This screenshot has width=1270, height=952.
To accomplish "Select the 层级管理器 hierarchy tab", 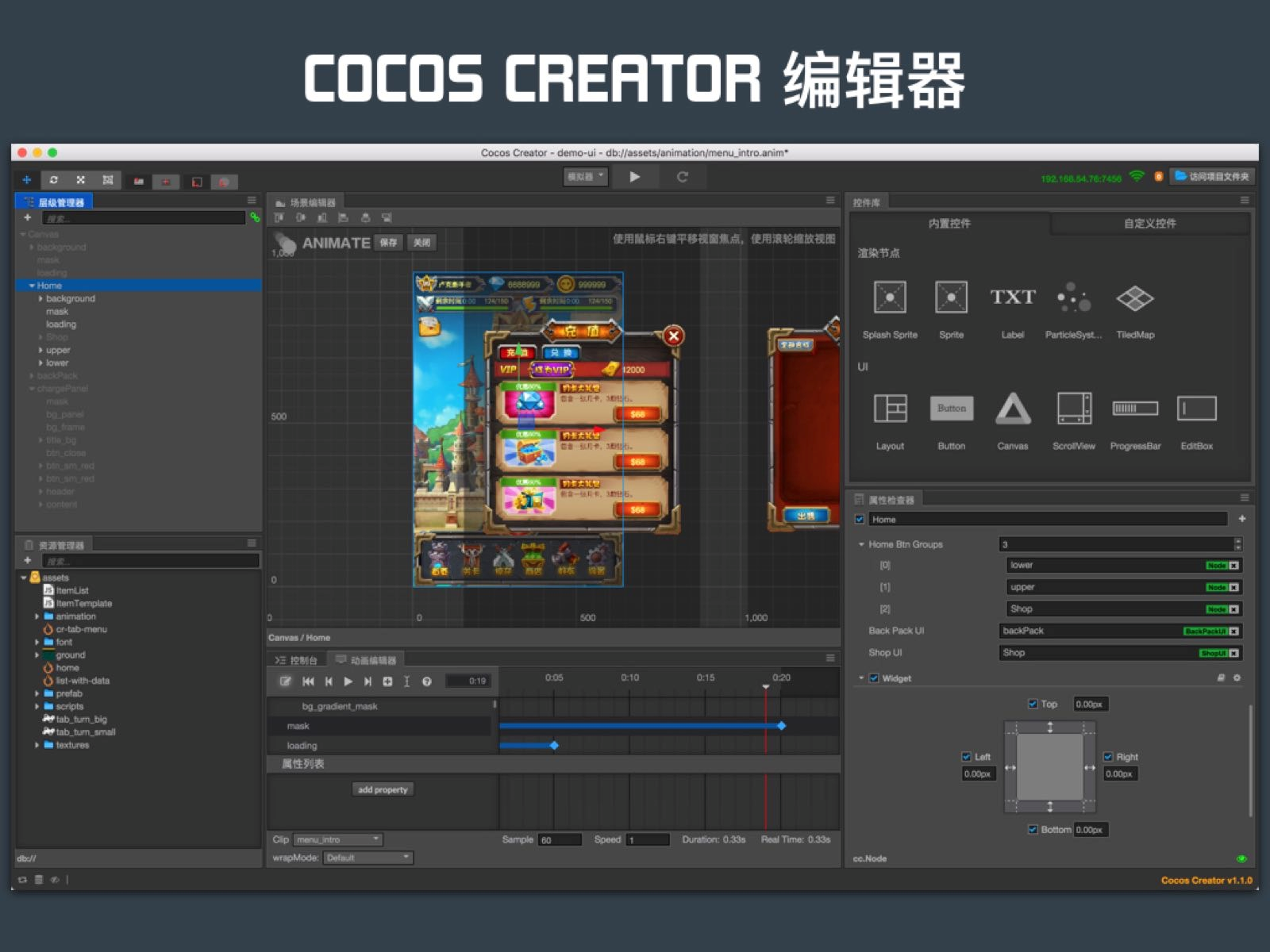I will click(x=54, y=202).
